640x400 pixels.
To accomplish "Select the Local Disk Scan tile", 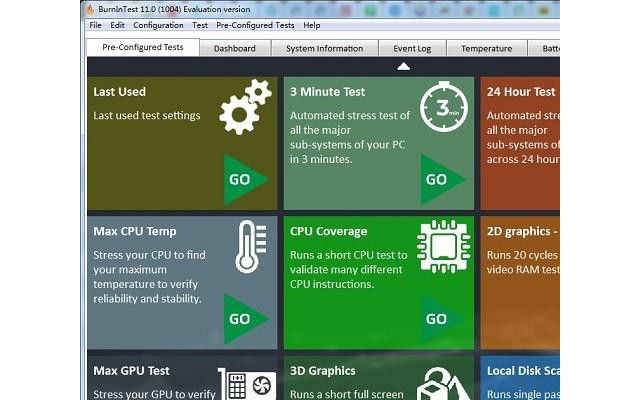I will [x=520, y=378].
